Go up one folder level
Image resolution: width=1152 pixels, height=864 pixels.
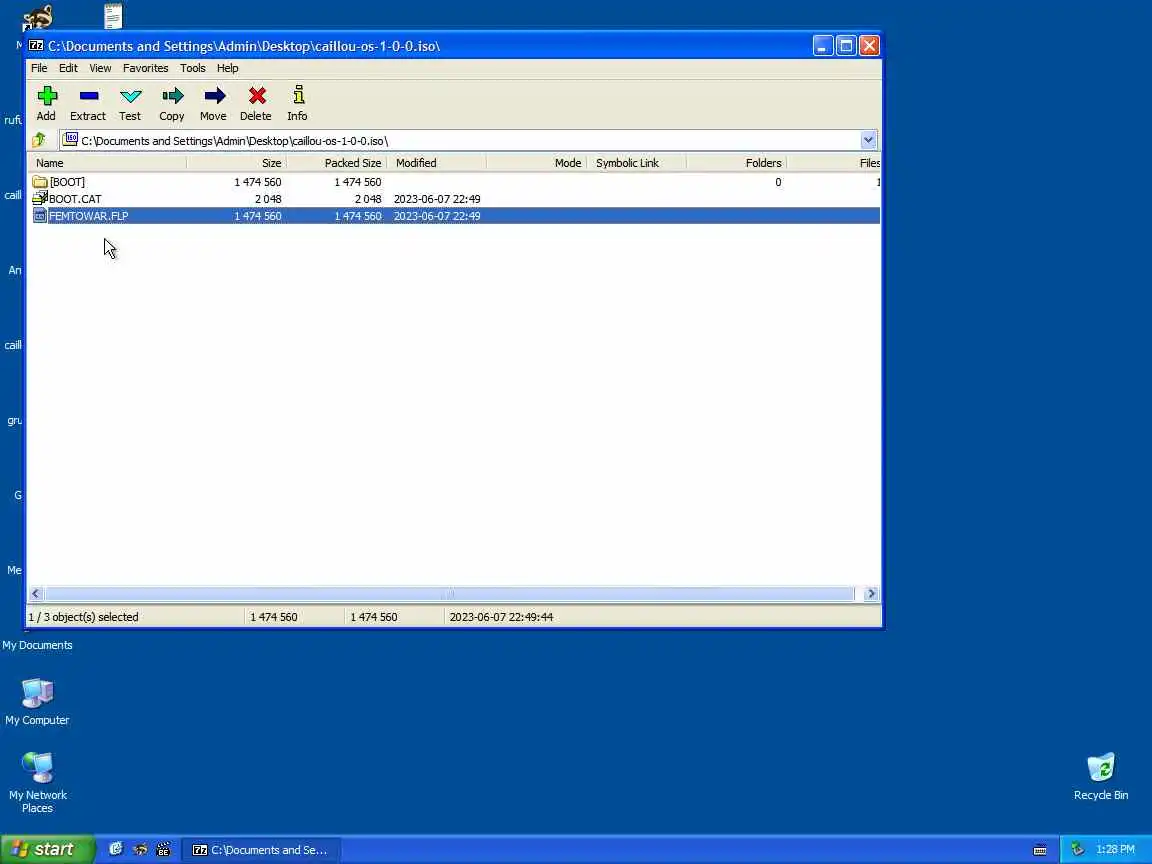pos(39,140)
